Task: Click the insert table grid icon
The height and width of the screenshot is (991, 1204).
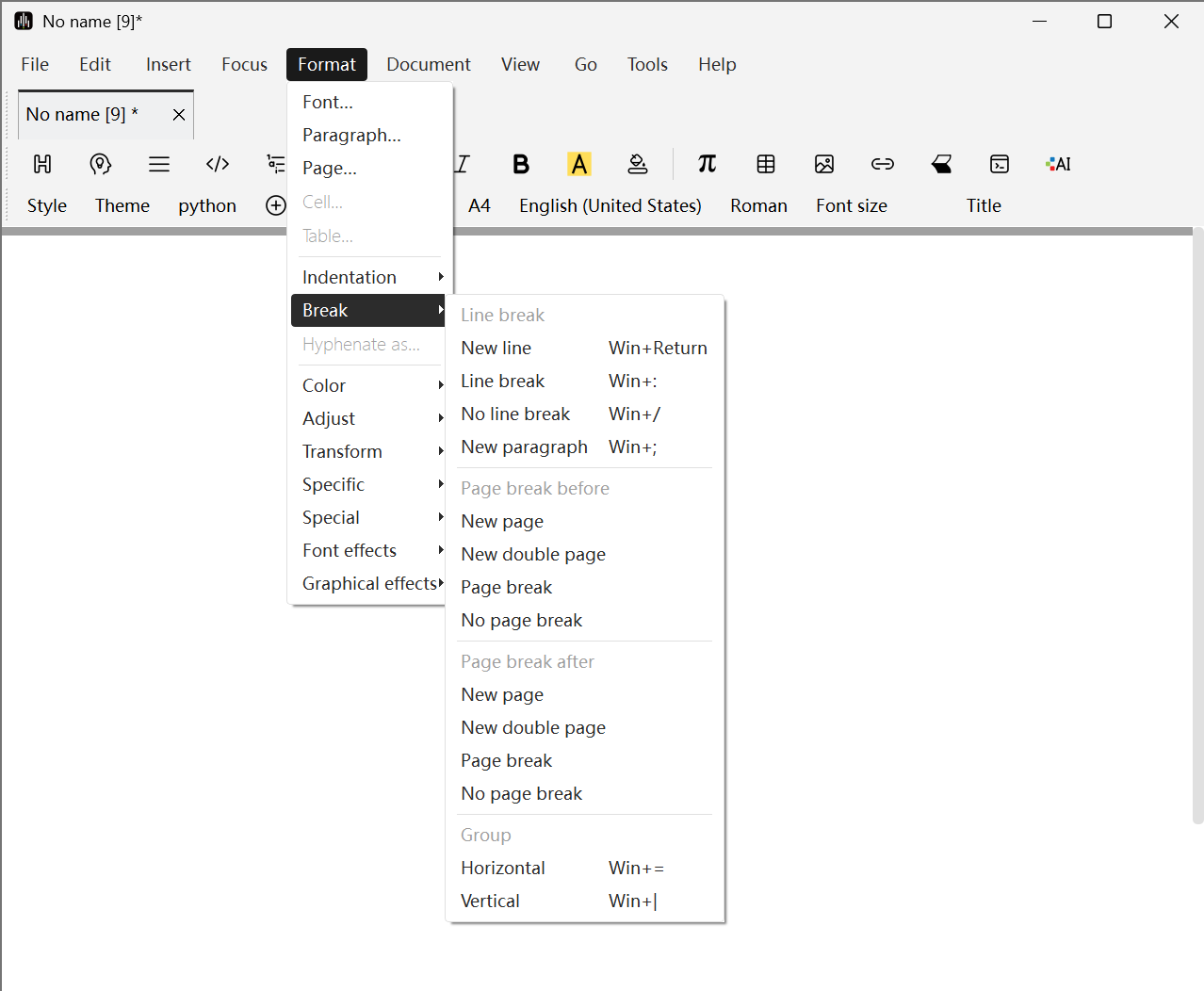Action: click(x=766, y=164)
